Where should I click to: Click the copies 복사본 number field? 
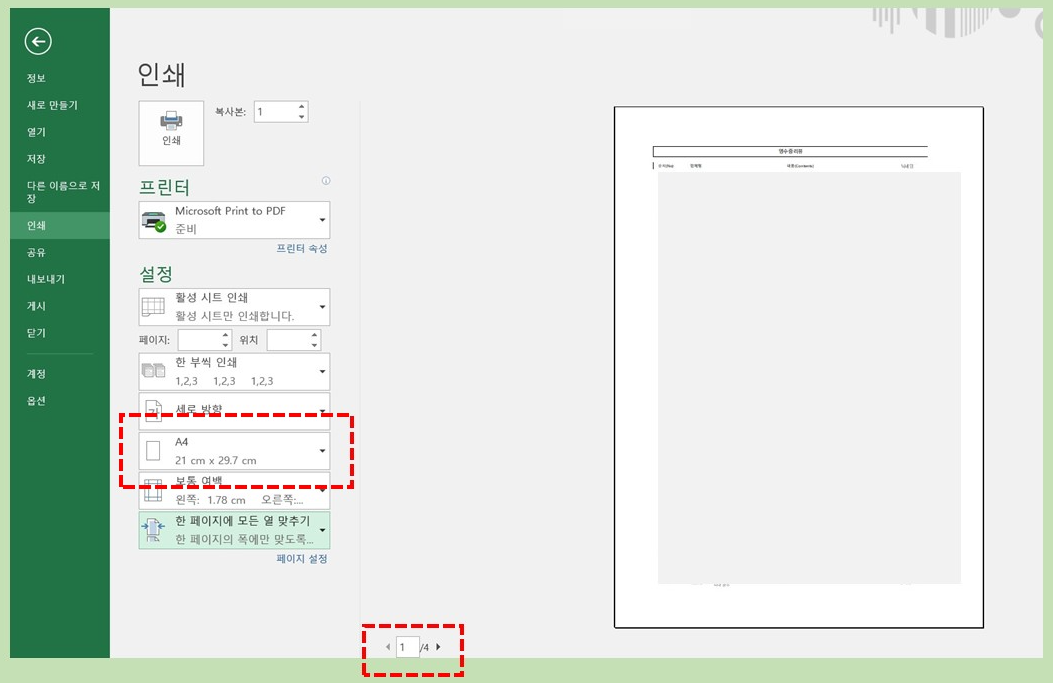pos(275,111)
